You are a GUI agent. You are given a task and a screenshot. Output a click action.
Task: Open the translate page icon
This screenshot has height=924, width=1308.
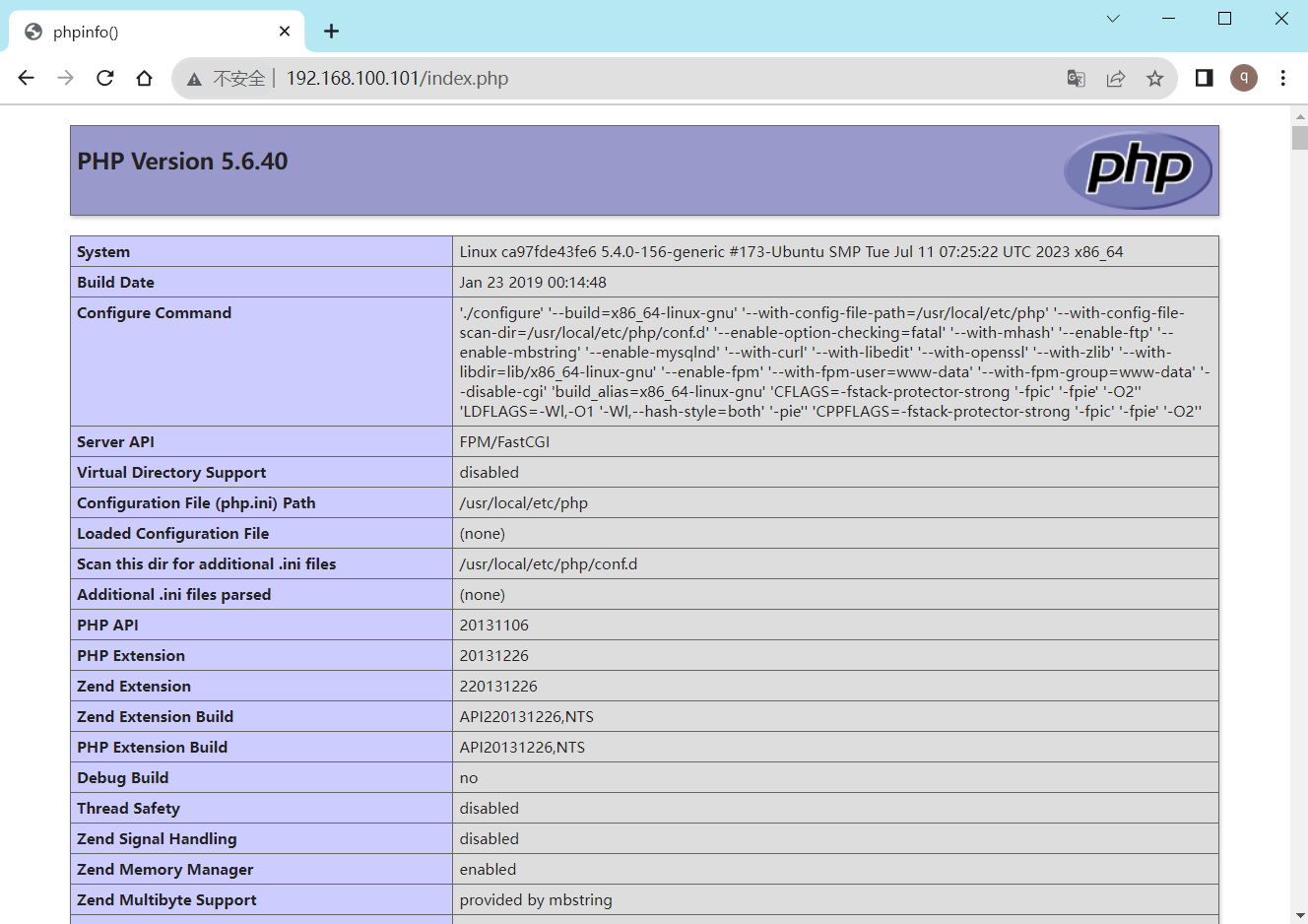click(1077, 79)
